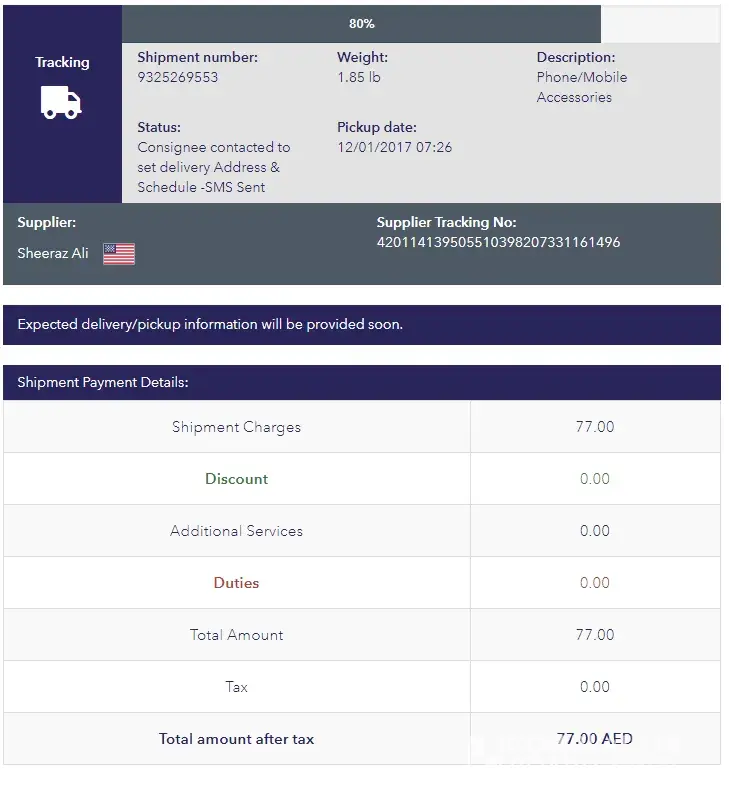The height and width of the screenshot is (798, 729).
Task: Click the red Duties label
Action: click(236, 583)
